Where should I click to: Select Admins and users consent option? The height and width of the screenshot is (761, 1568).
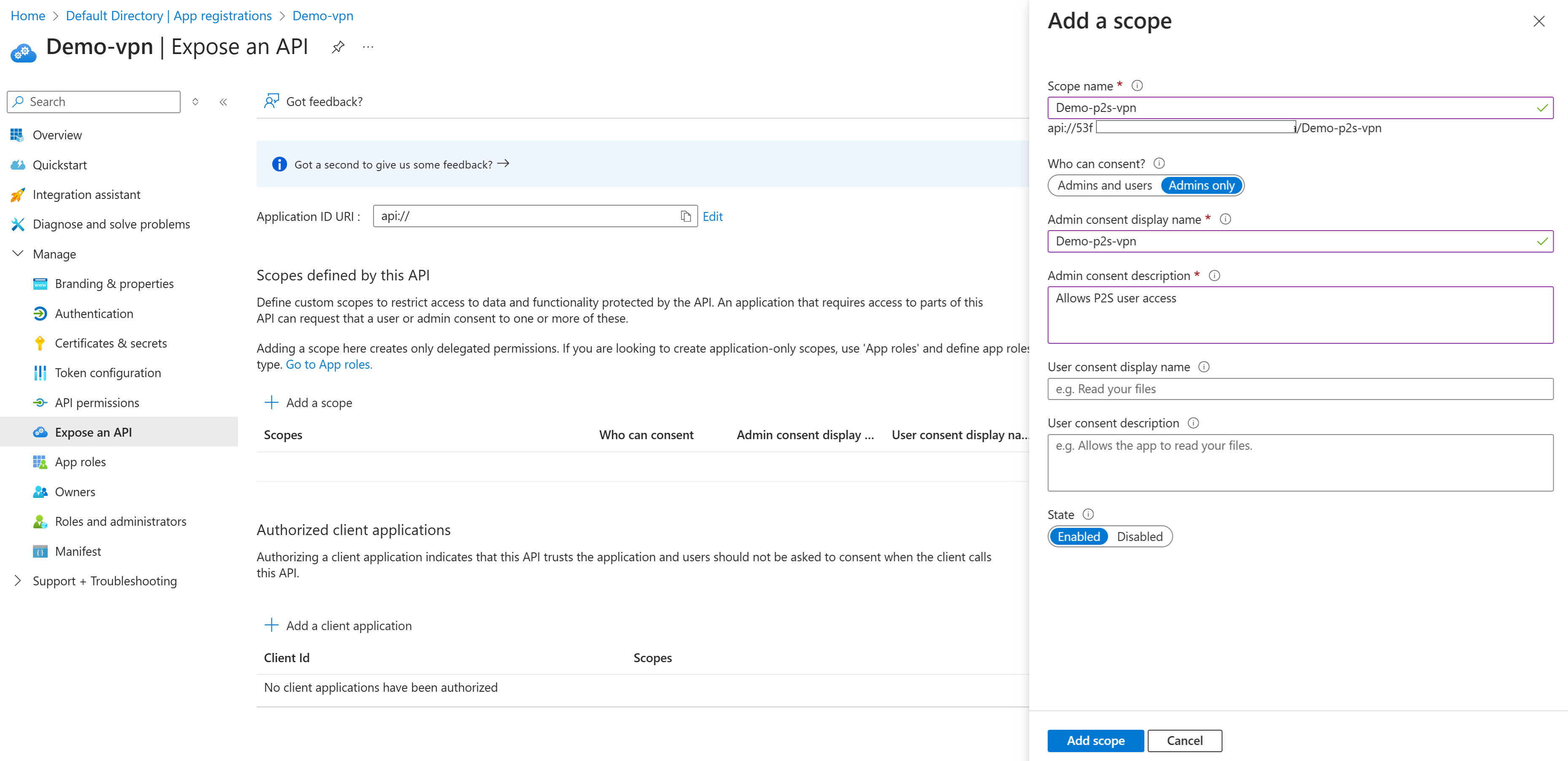click(x=1104, y=185)
